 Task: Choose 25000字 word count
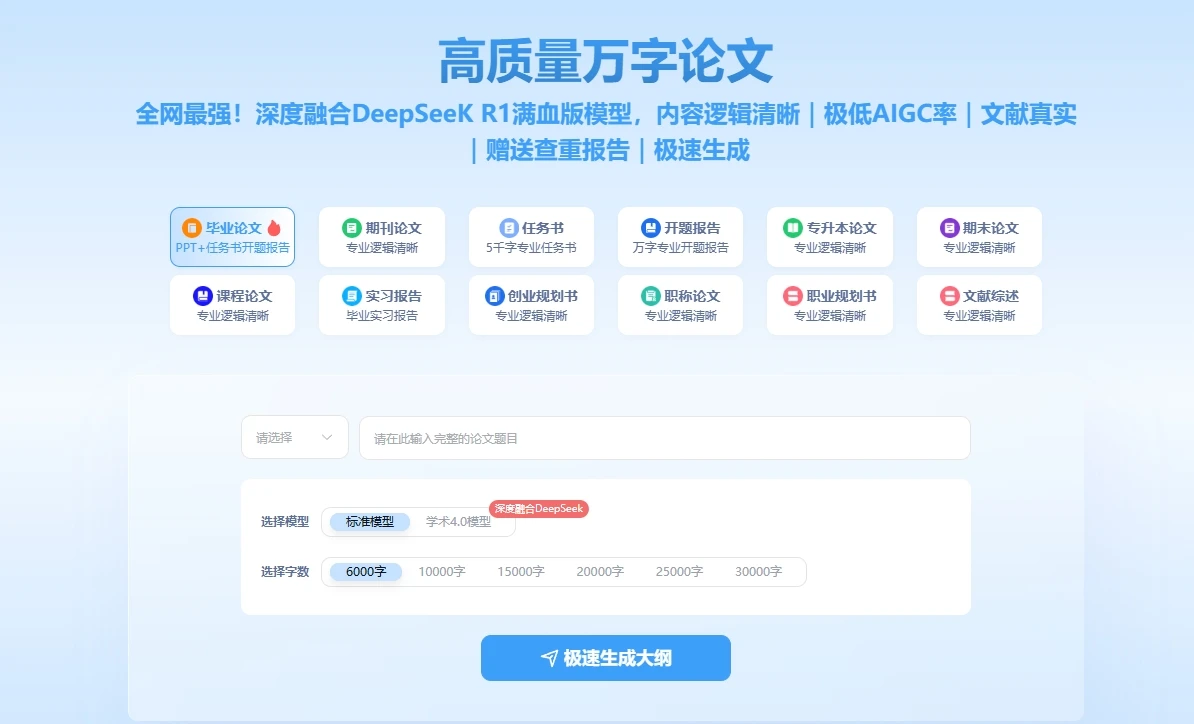[679, 572]
